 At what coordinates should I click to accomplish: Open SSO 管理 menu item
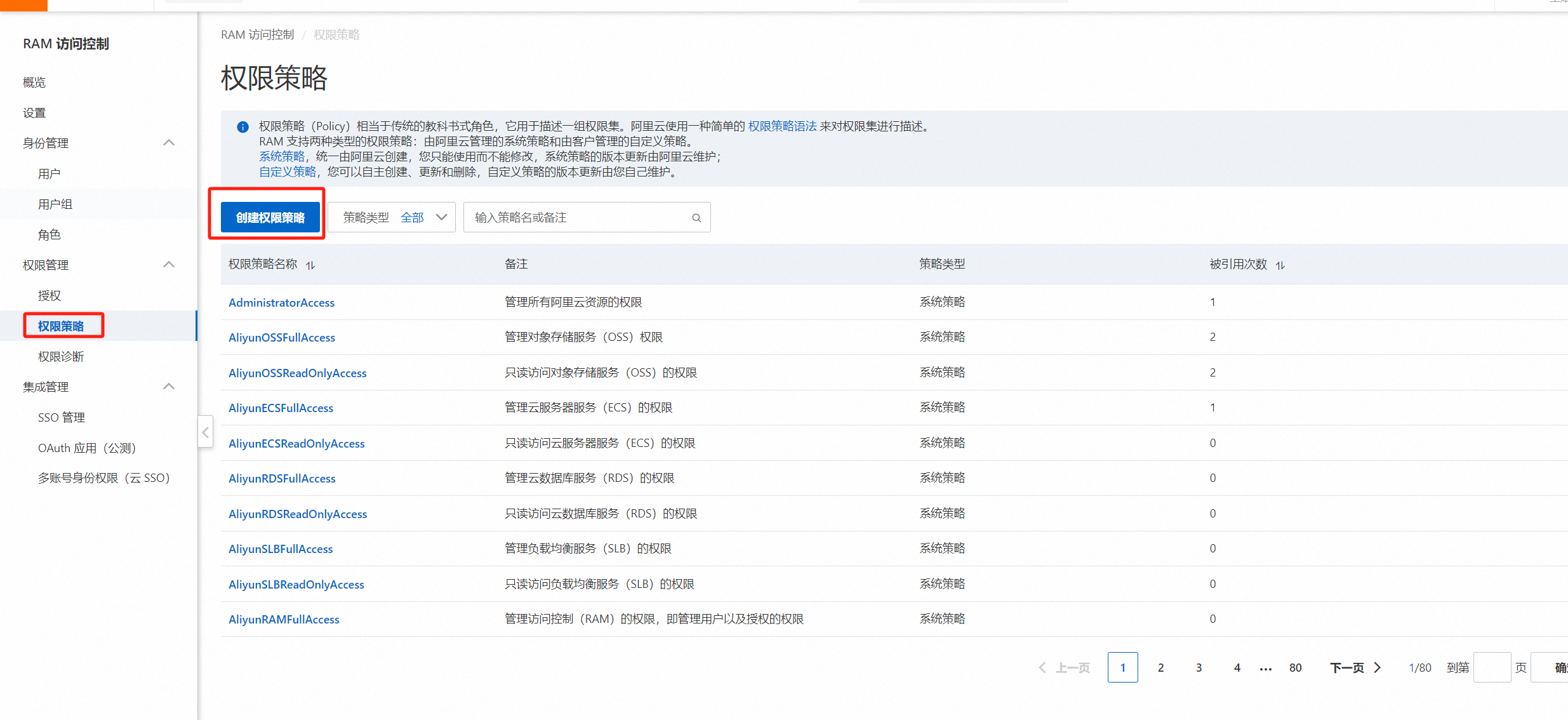[62, 418]
